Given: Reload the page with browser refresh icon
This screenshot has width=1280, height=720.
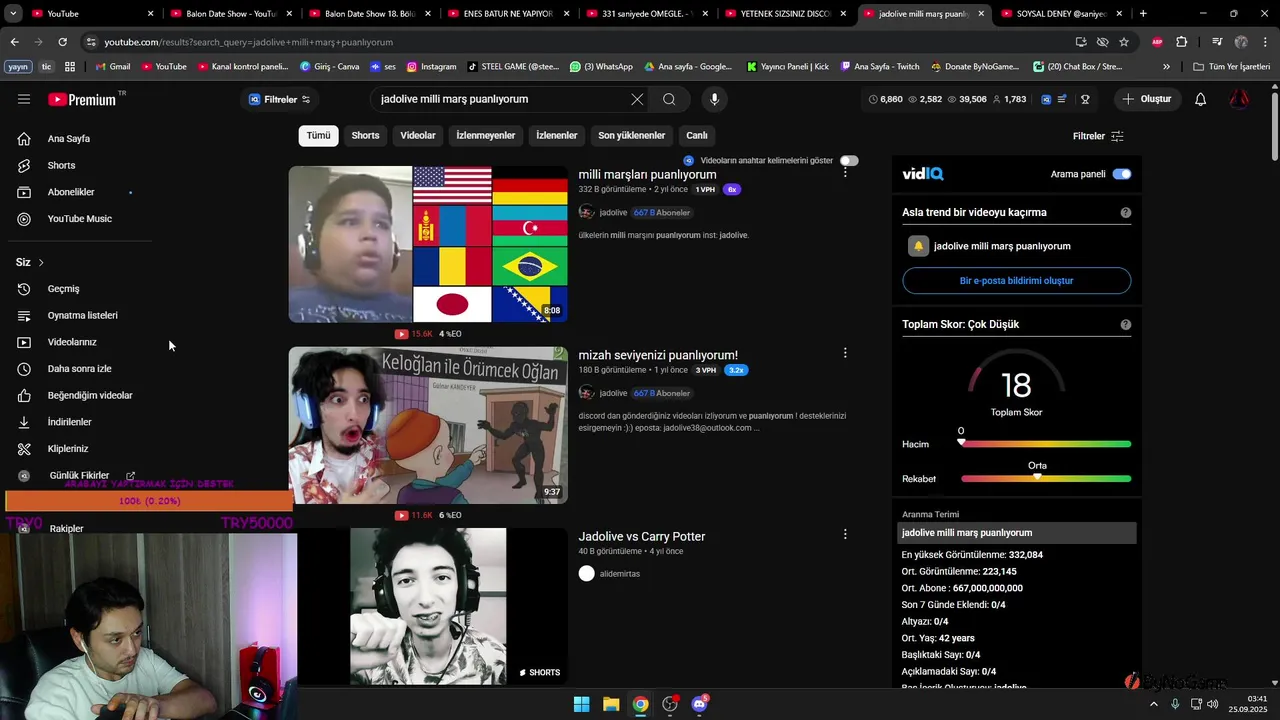Looking at the screenshot, I should click(x=62, y=42).
